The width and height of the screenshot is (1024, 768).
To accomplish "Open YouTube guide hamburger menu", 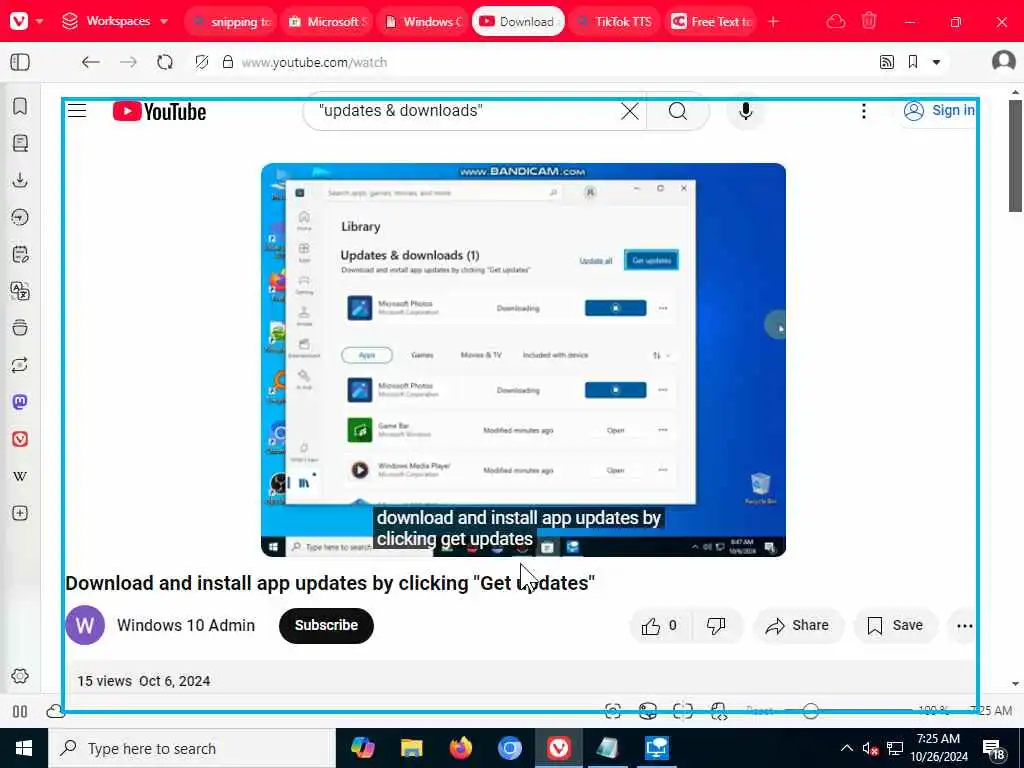I will [x=77, y=110].
